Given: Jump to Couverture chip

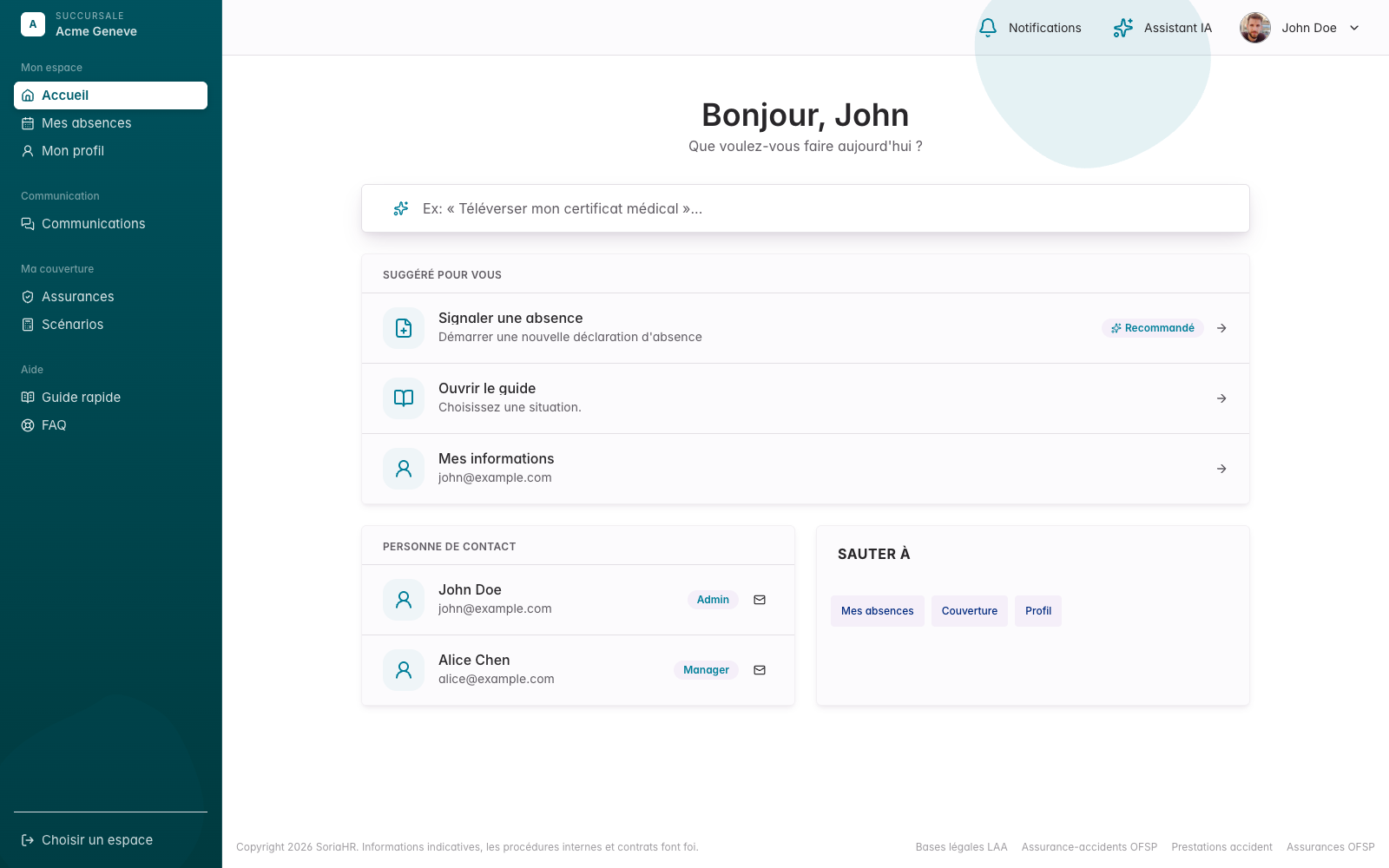Looking at the screenshot, I should click(x=970, y=611).
